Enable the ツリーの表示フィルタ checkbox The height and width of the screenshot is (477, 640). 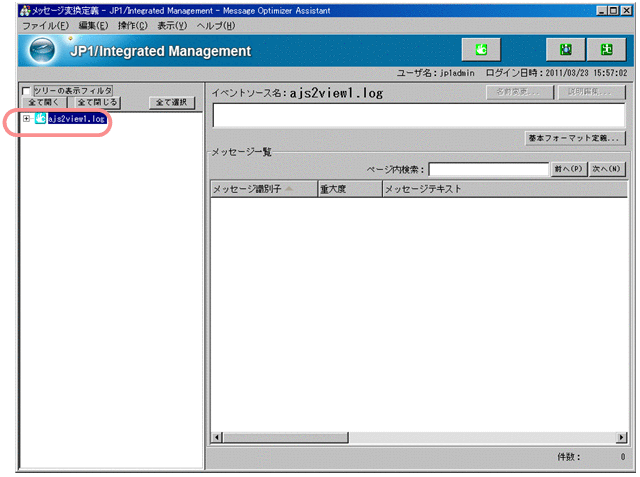[x=27, y=91]
